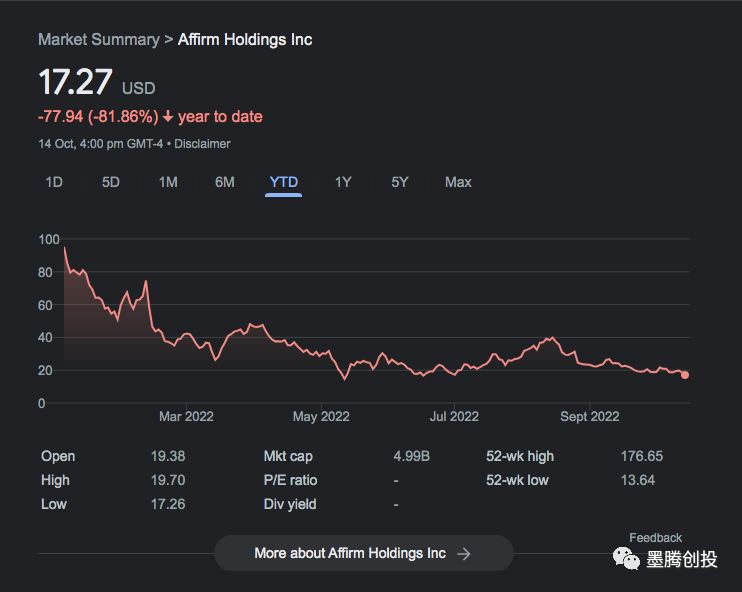Click the chart peak near 100

pyautogui.click(x=65, y=247)
